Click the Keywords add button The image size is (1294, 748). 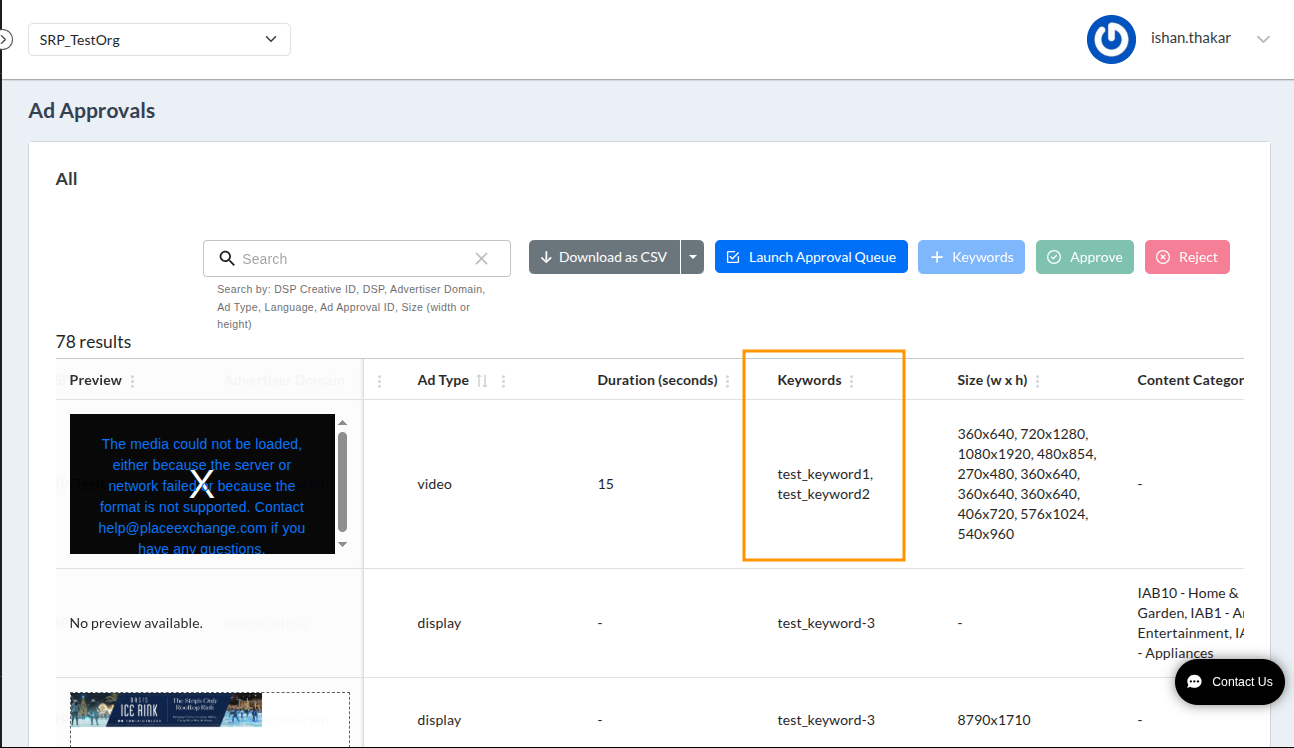point(972,257)
